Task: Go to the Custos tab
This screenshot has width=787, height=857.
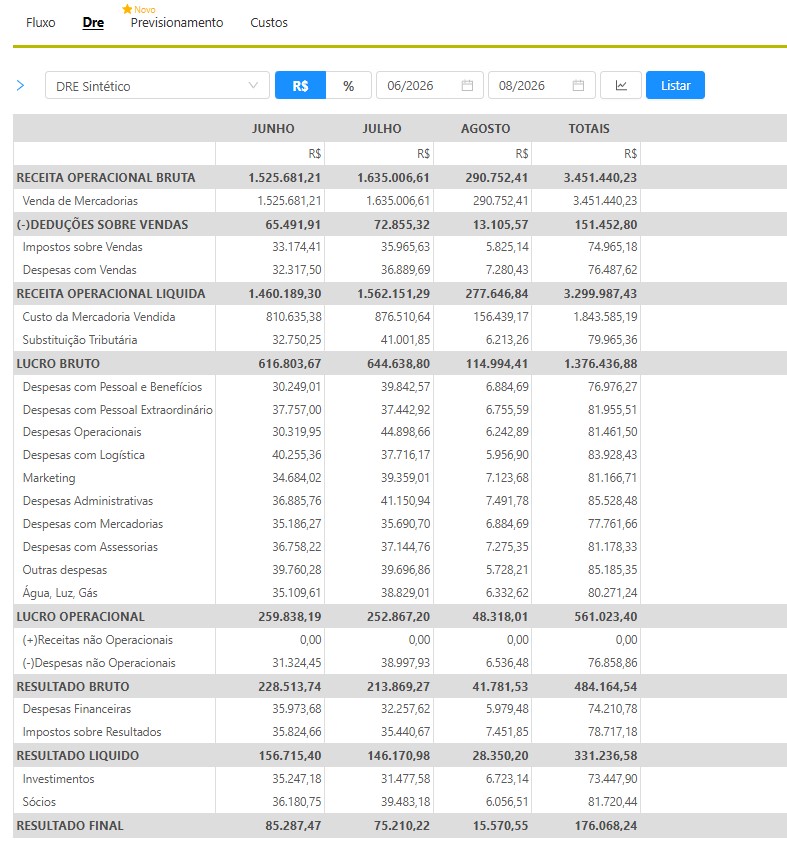Action: click(x=269, y=22)
